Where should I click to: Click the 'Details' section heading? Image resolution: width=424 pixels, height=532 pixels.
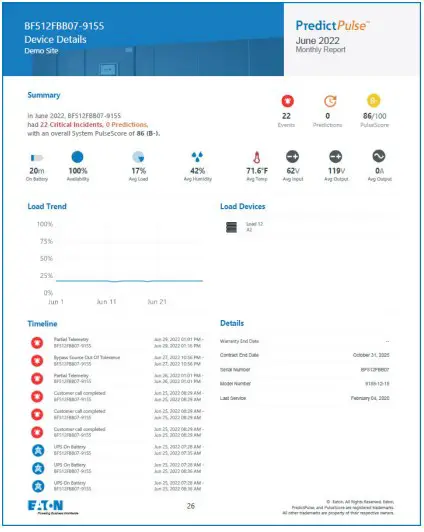coord(232,323)
